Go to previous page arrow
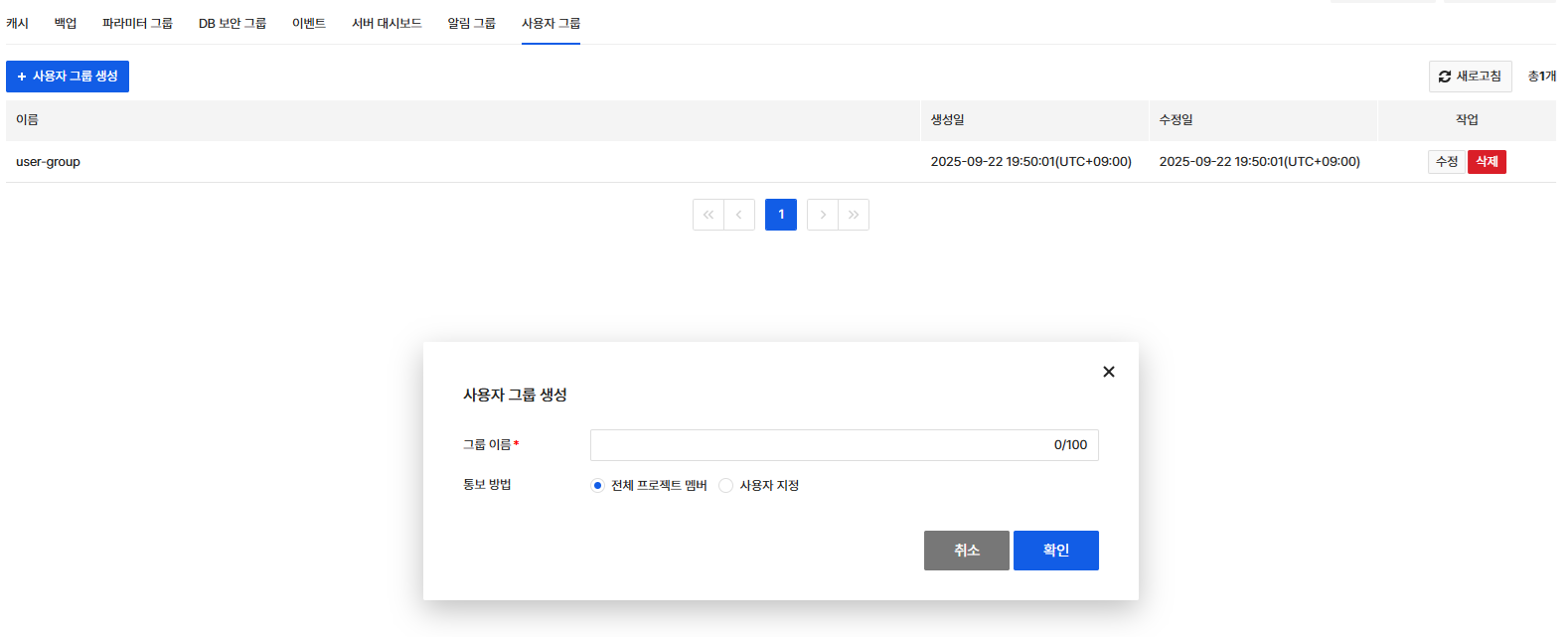 pos(739,215)
